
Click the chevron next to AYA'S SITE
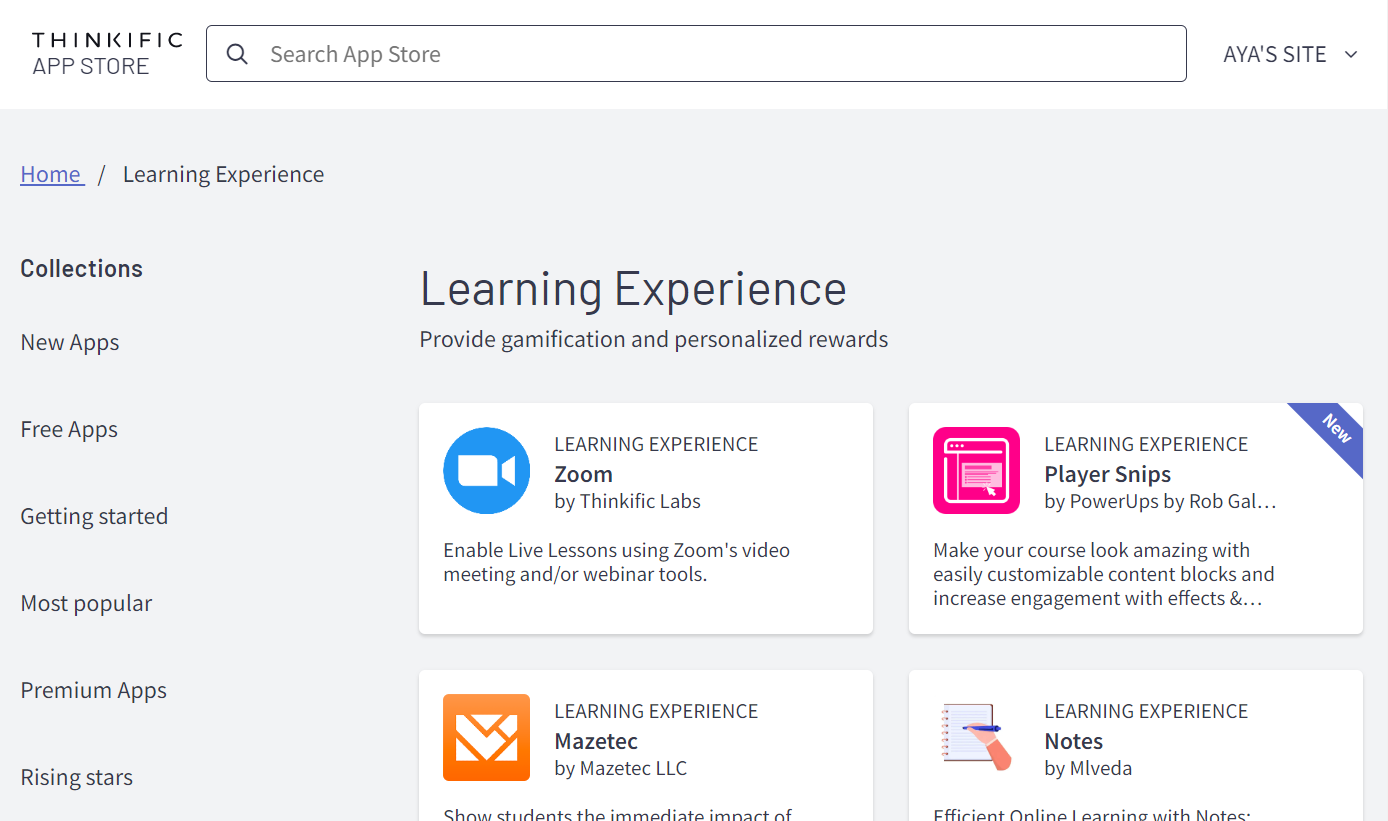1351,55
